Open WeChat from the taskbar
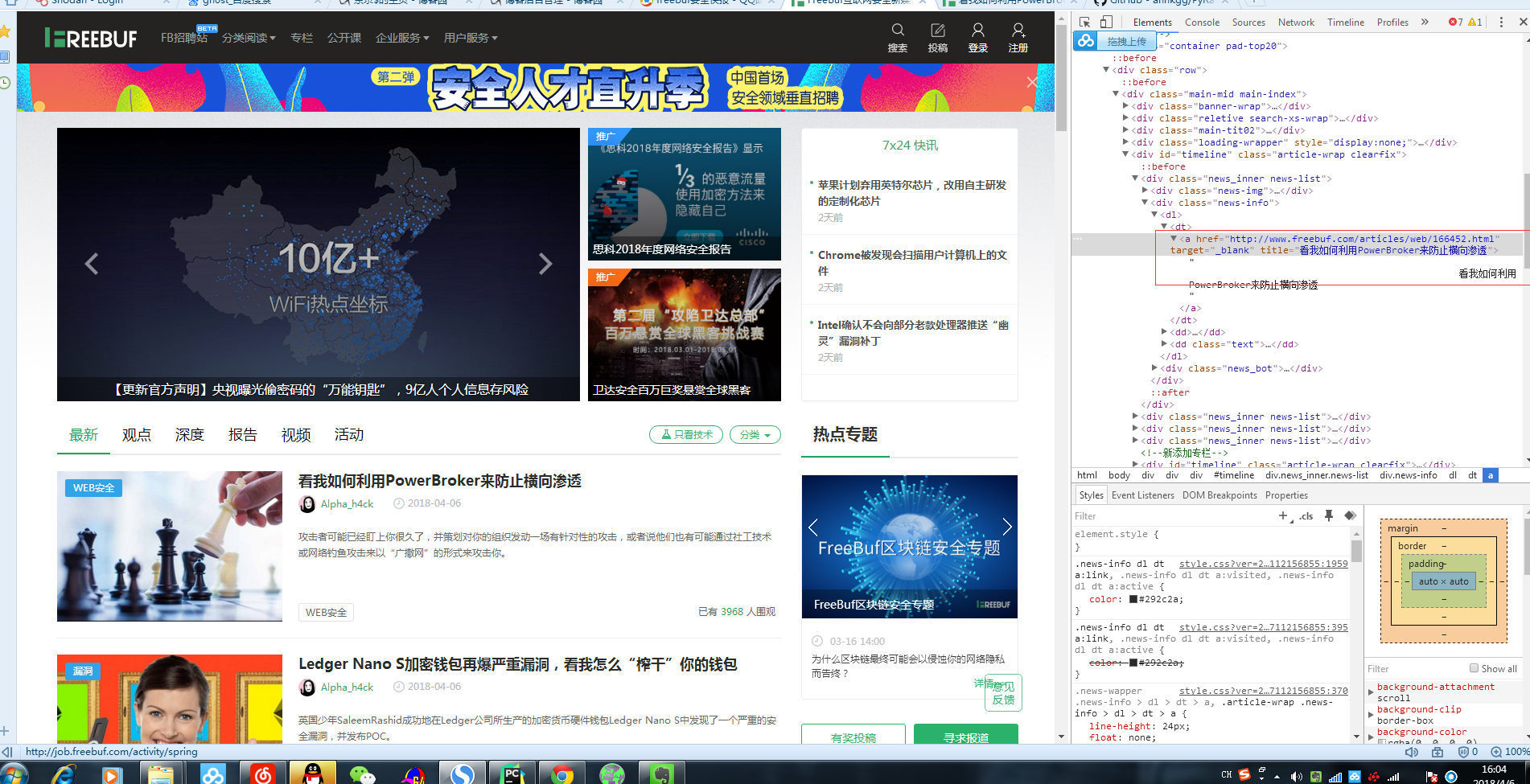The height and width of the screenshot is (784, 1530). (x=363, y=774)
